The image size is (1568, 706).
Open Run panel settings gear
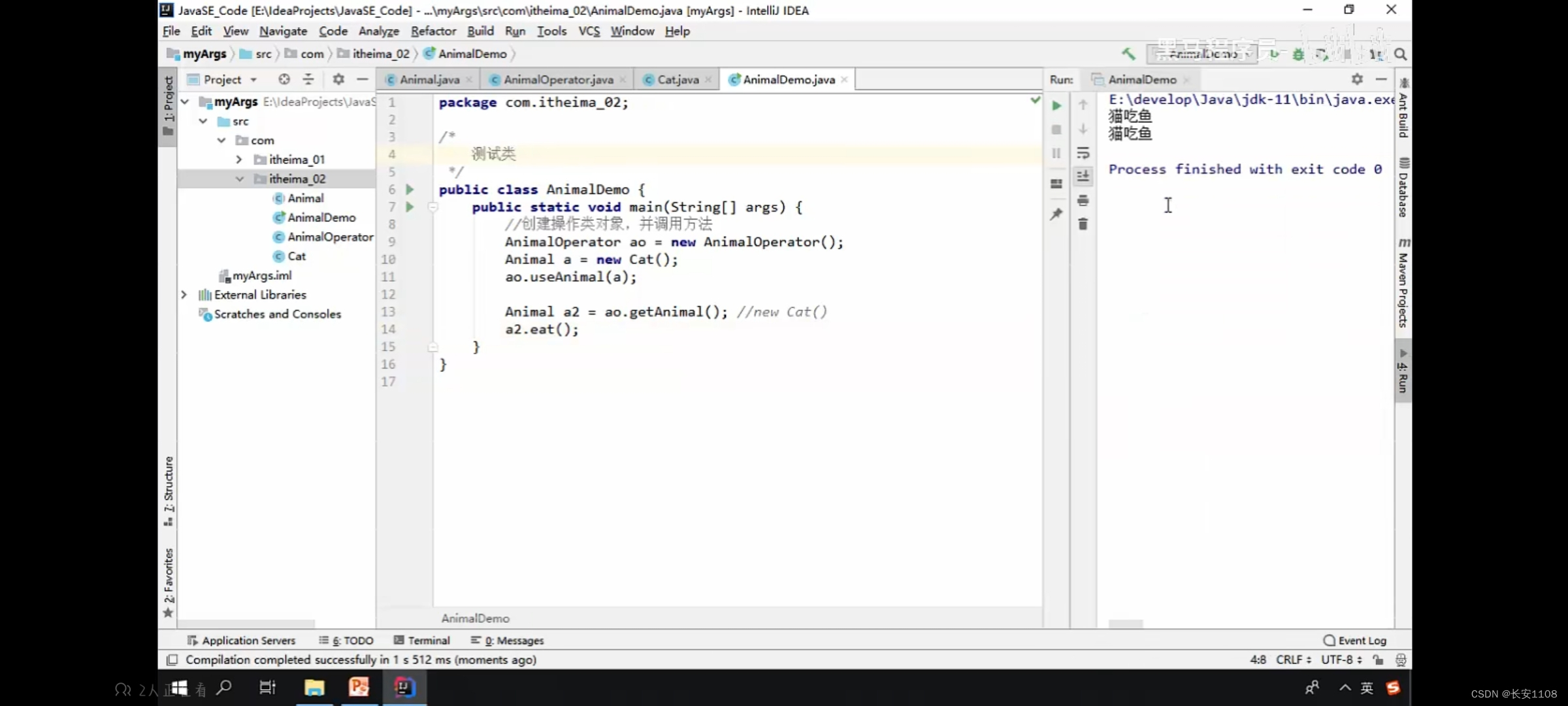pyautogui.click(x=1357, y=79)
